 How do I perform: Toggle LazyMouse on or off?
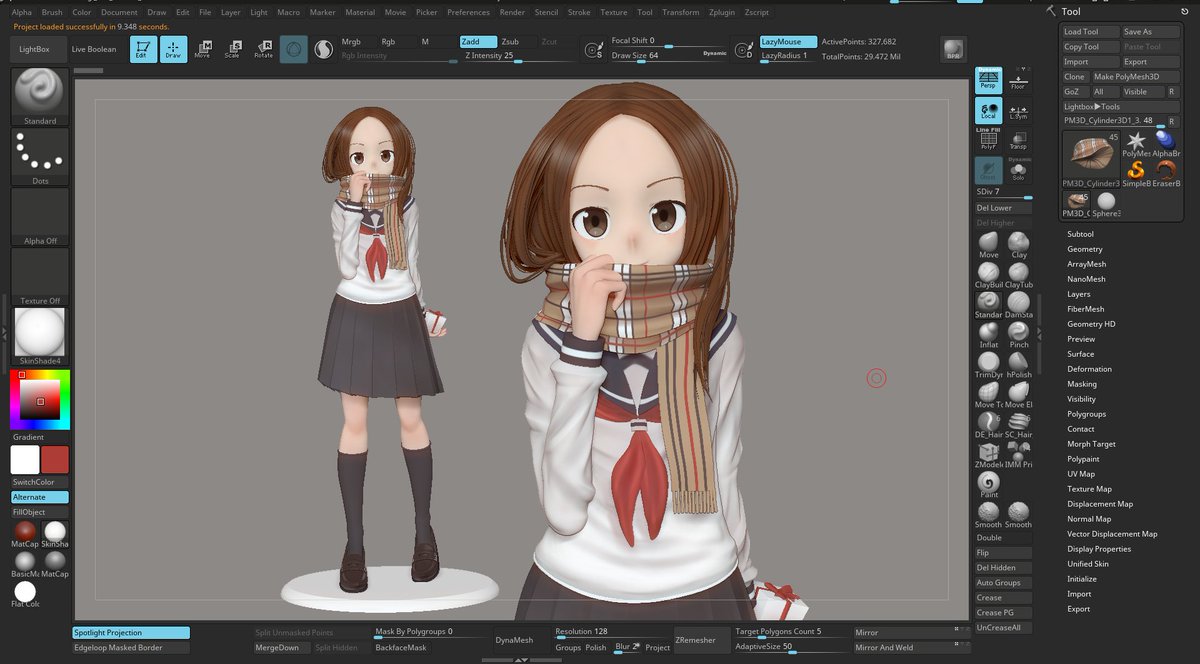point(787,42)
